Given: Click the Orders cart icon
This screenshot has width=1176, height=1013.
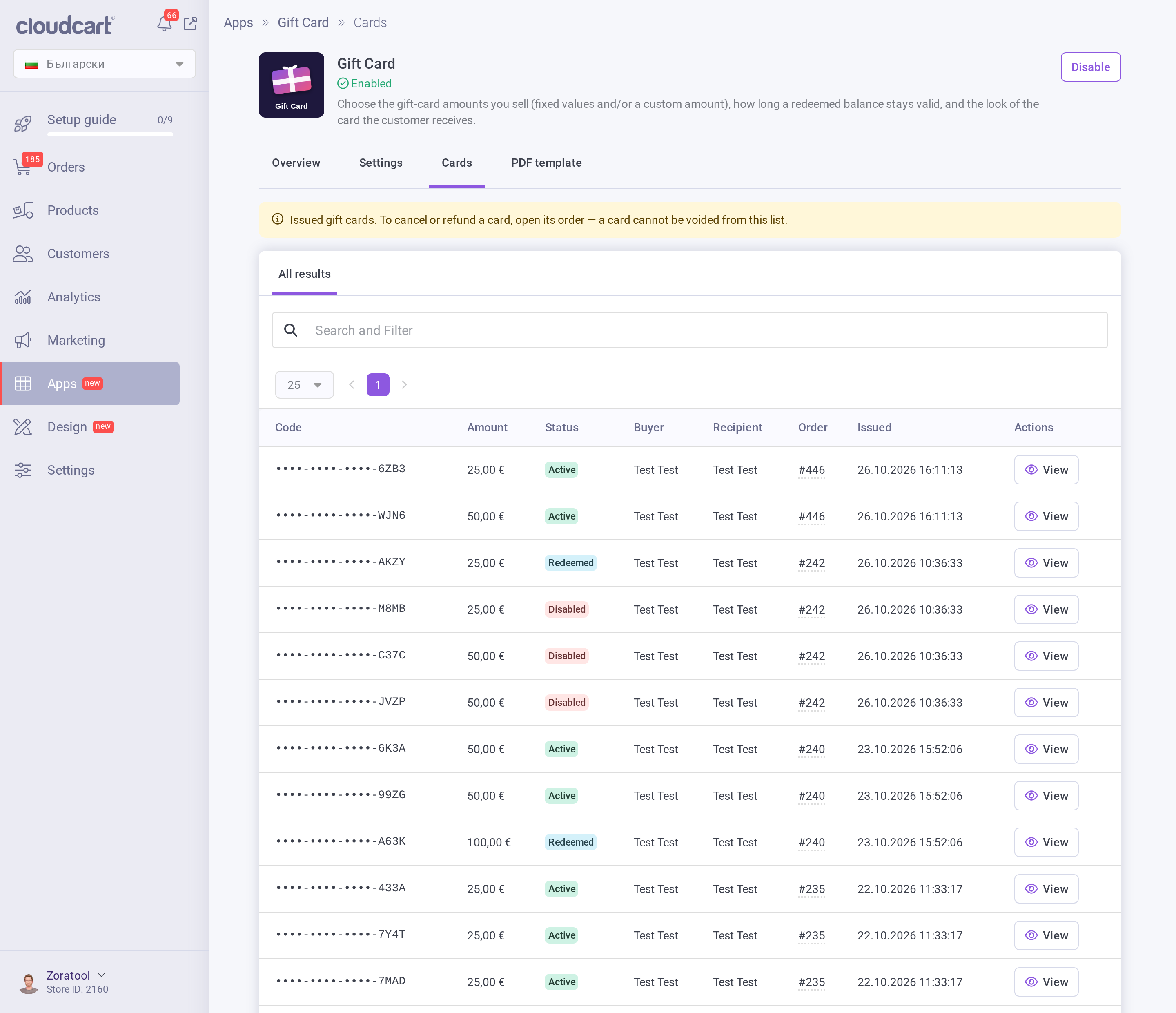Looking at the screenshot, I should tap(22, 167).
